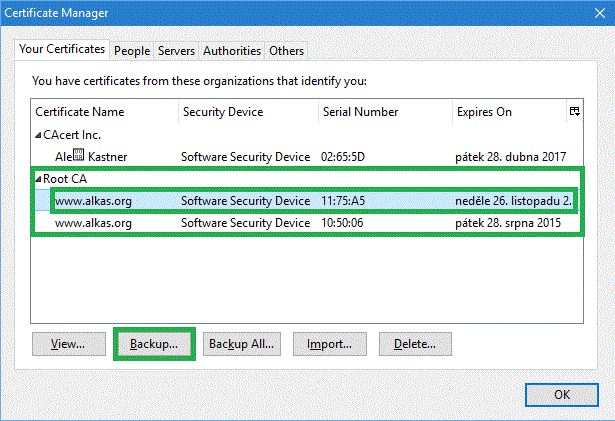Click the View... button
This screenshot has height=421, width=615.
(x=68, y=344)
